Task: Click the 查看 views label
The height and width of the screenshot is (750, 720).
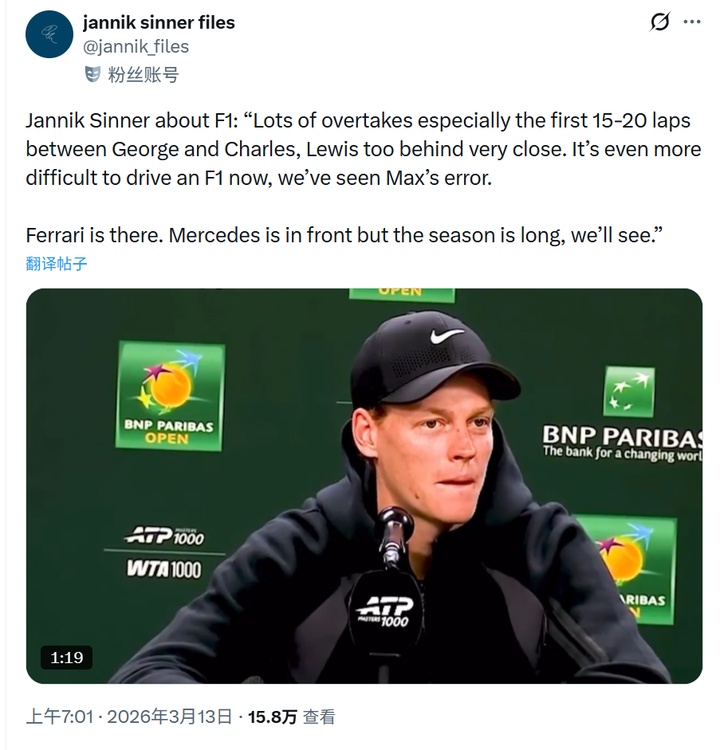Action: (x=319, y=717)
